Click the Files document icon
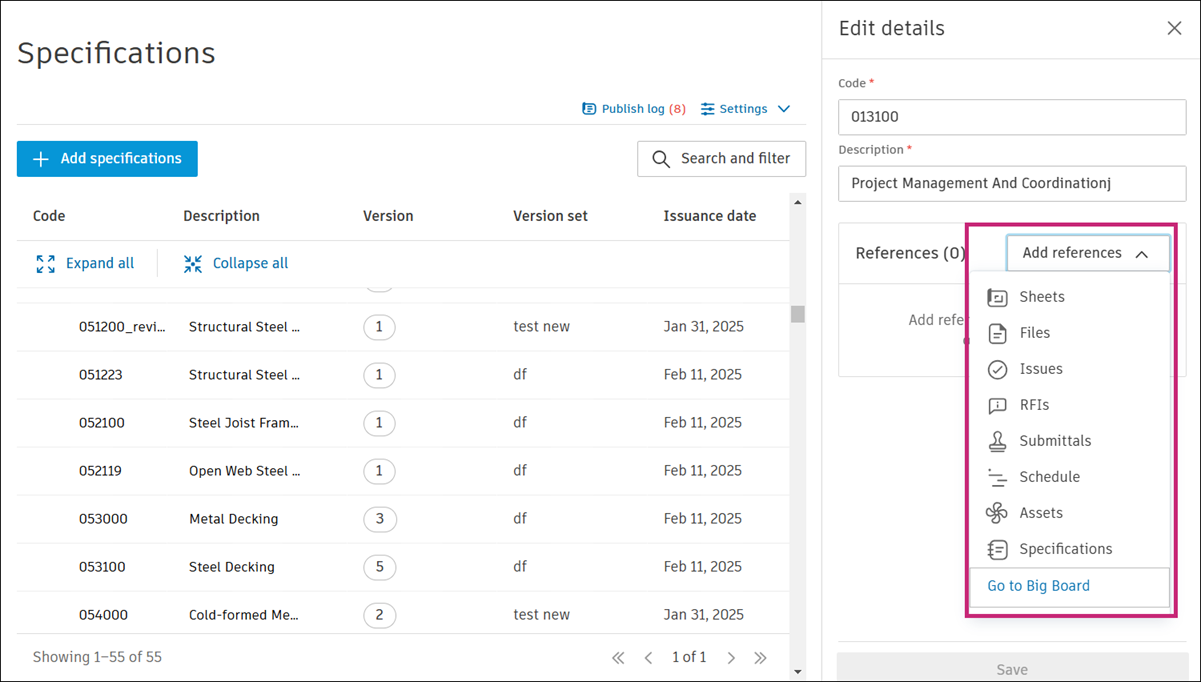 [x=997, y=333]
